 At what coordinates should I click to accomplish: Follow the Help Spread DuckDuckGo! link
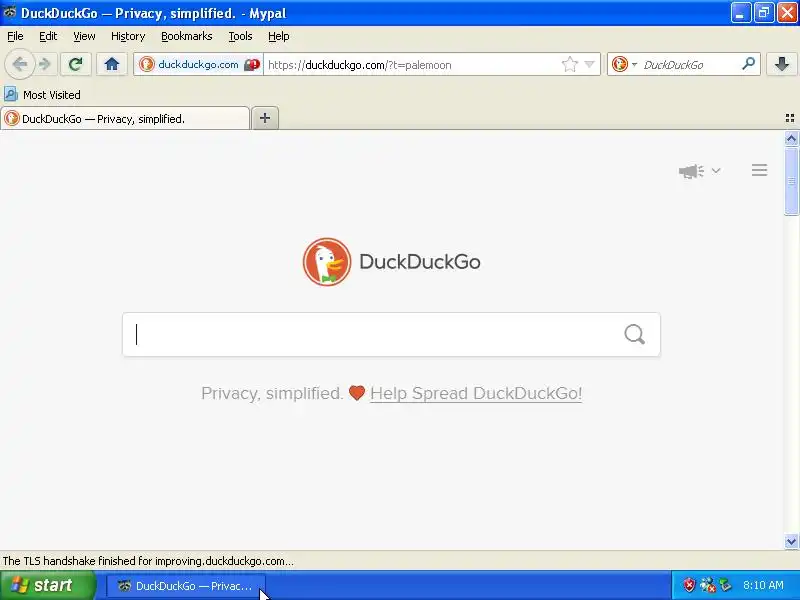tap(476, 393)
